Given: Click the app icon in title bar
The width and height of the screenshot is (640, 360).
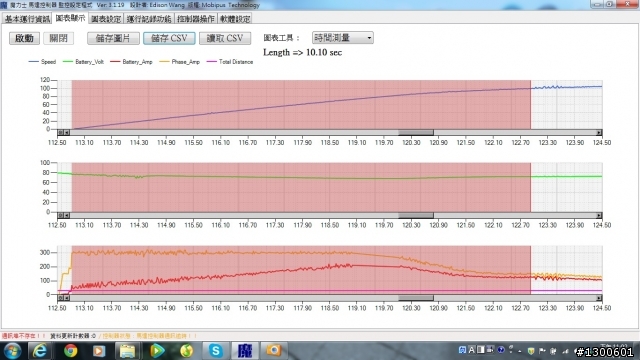Looking at the screenshot, I should click(x=4, y=5).
